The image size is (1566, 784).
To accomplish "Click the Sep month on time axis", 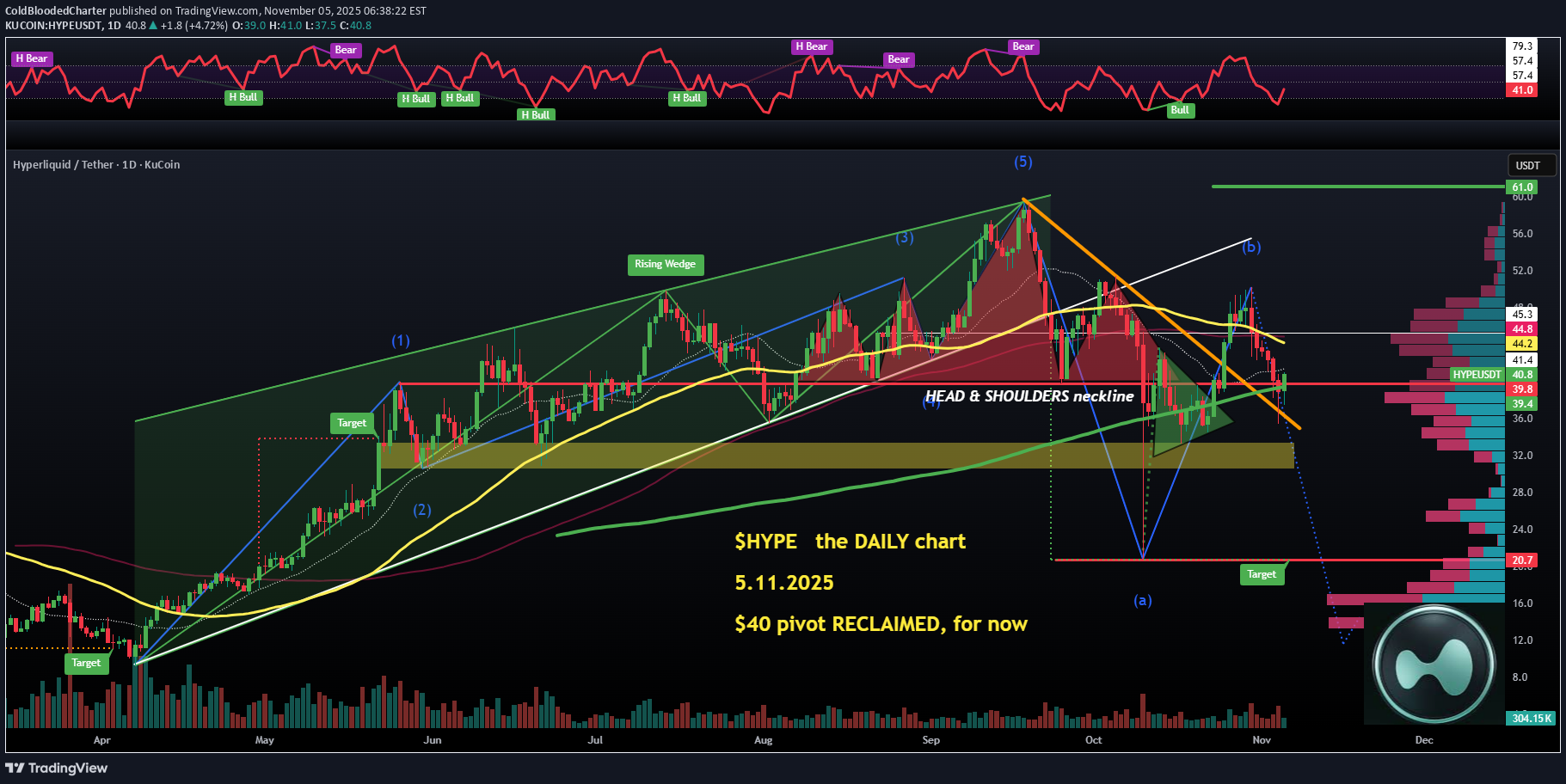I will (930, 740).
